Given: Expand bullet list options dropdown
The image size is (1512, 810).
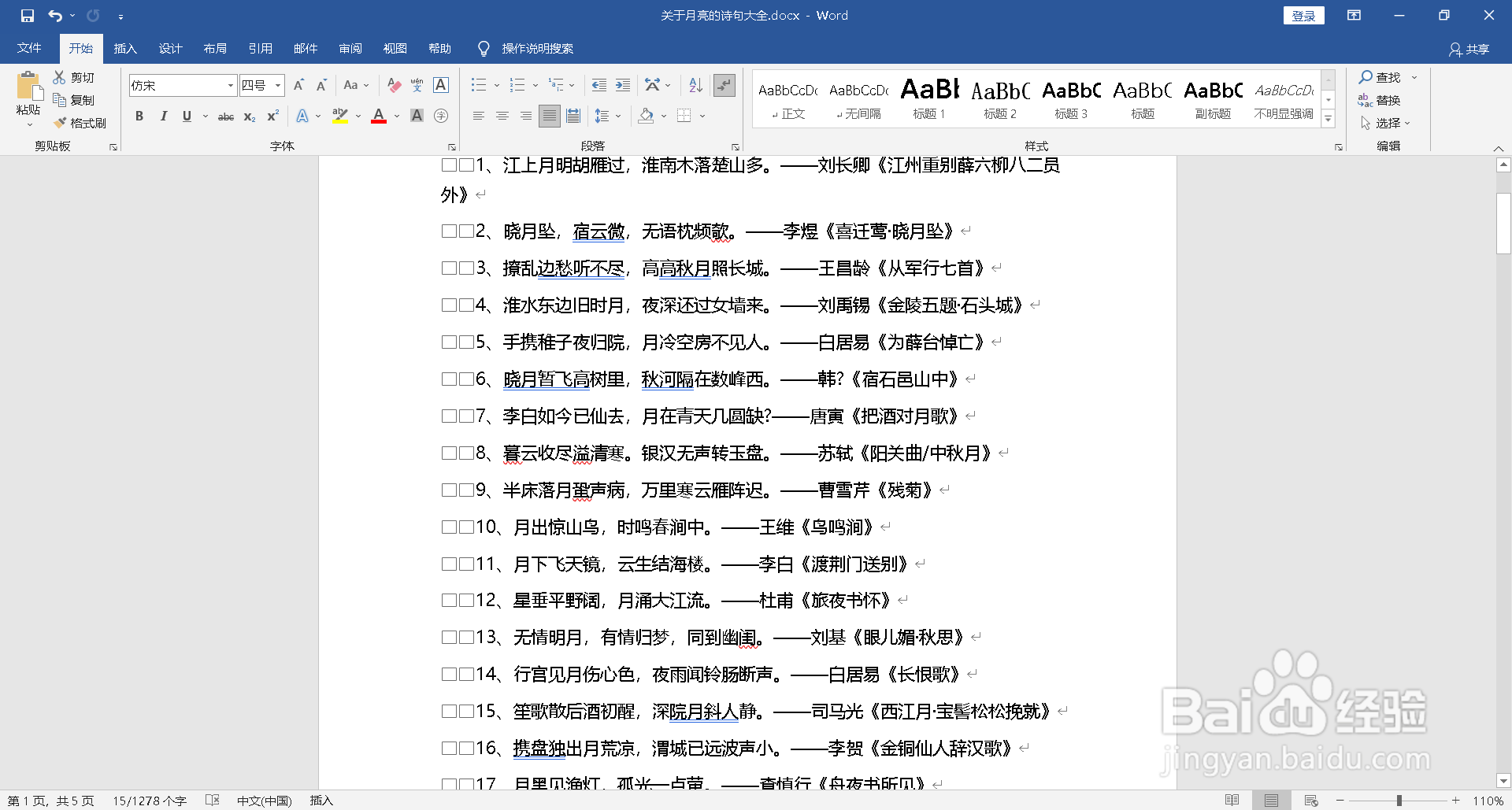Looking at the screenshot, I should pyautogui.click(x=497, y=85).
